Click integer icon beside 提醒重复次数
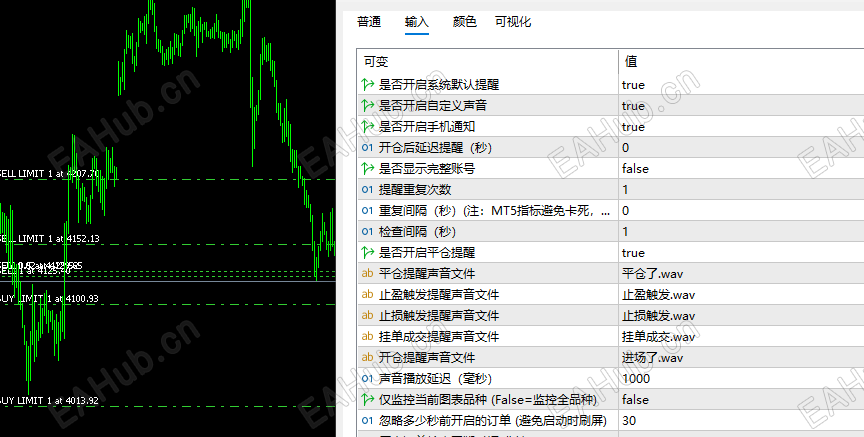 368,190
